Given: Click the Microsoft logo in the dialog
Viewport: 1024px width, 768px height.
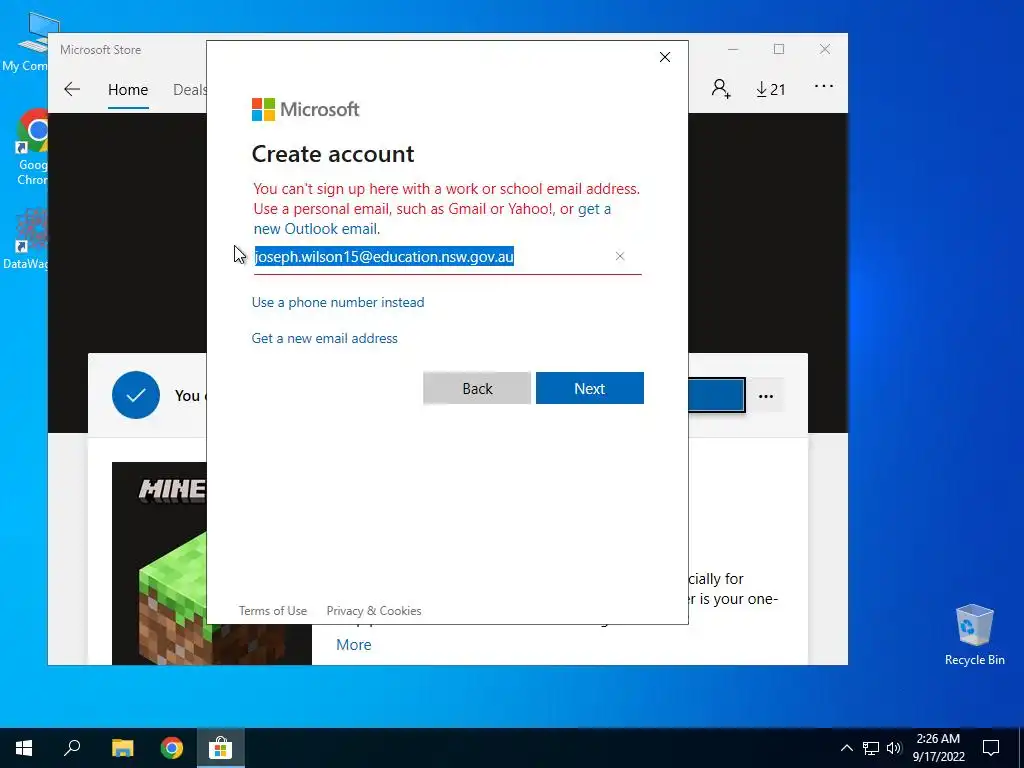Looking at the screenshot, I should [306, 109].
